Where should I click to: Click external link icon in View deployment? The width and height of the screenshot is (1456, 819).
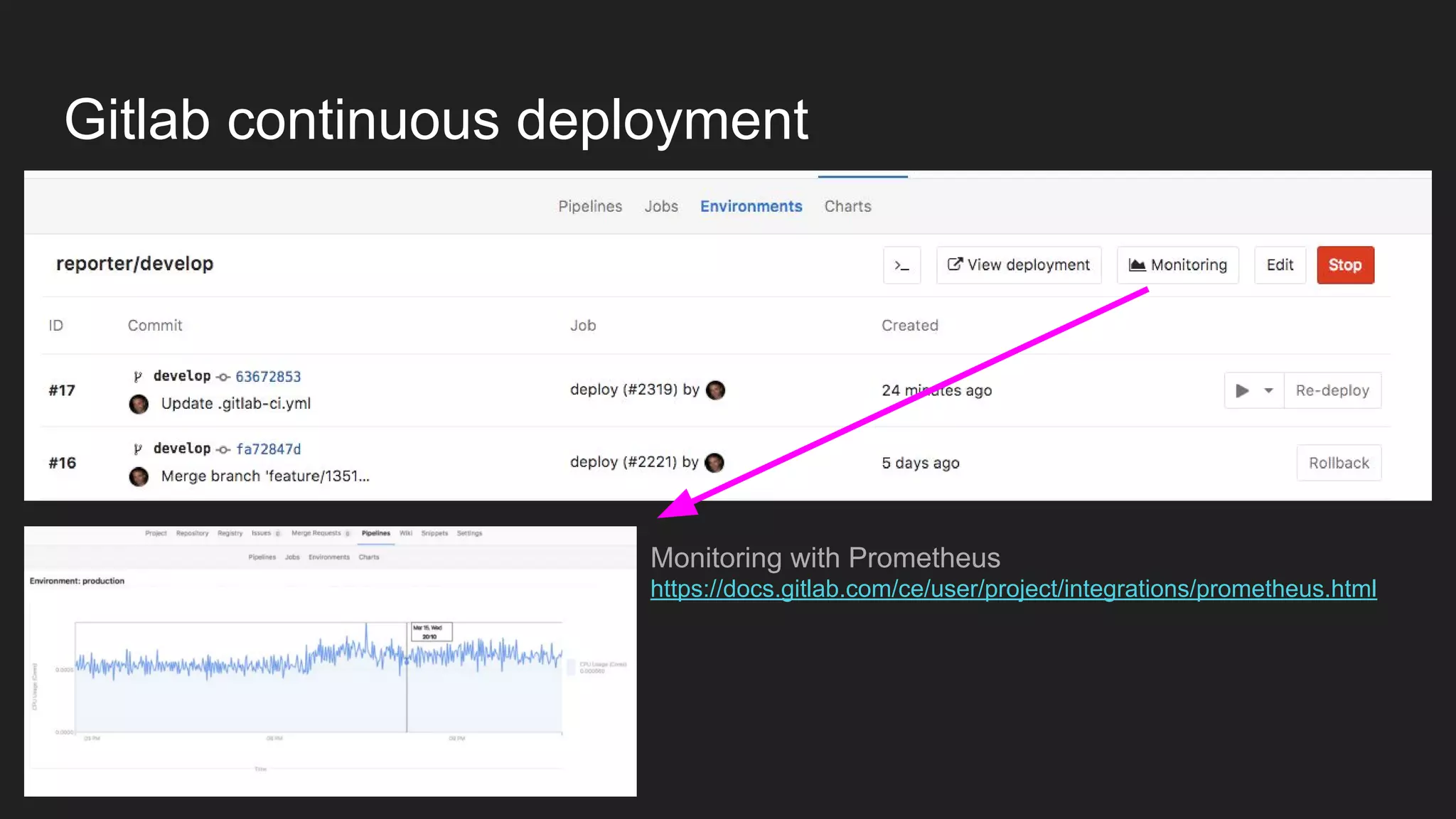click(x=955, y=264)
